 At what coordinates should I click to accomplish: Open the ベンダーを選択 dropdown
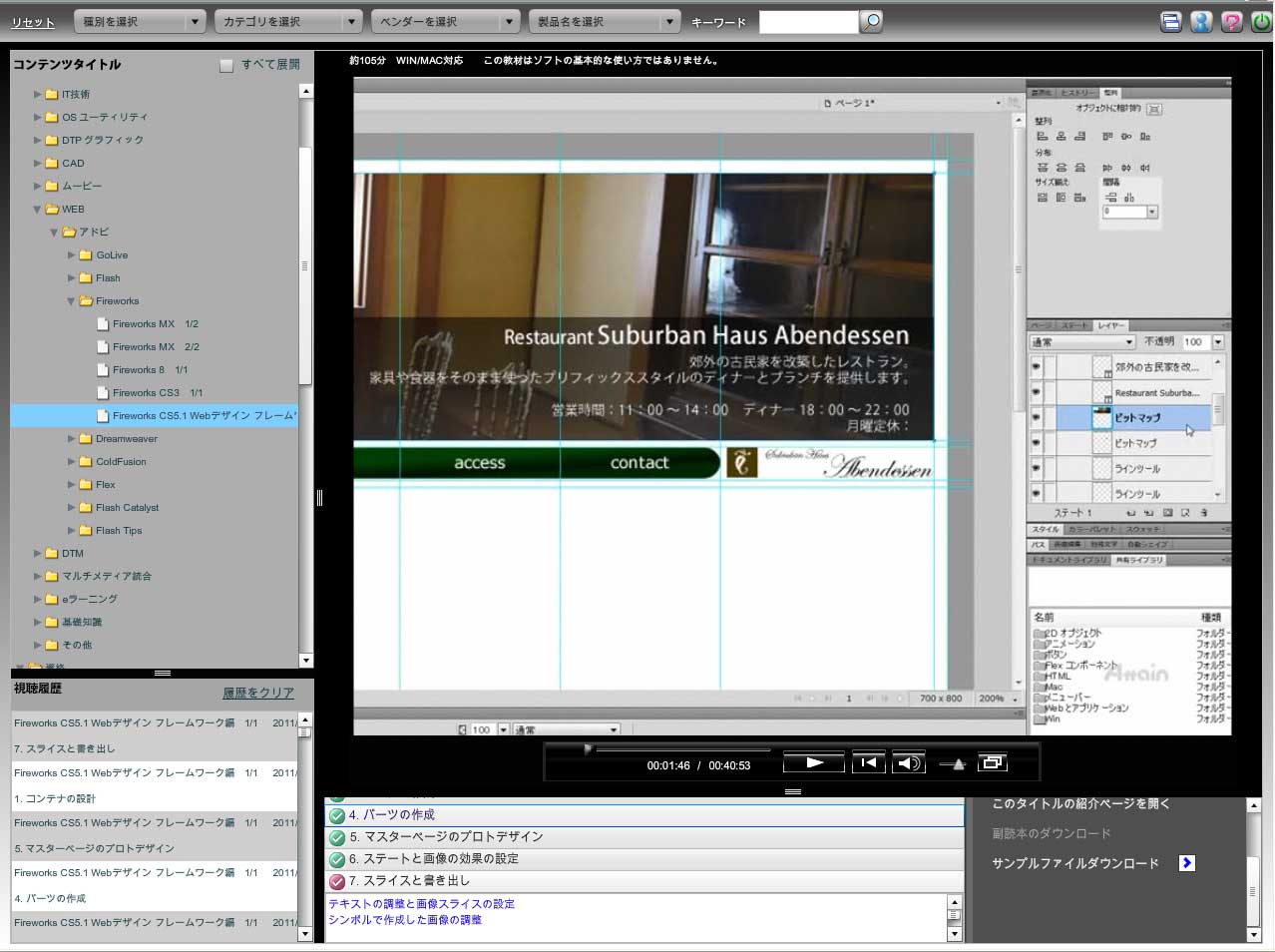click(445, 21)
